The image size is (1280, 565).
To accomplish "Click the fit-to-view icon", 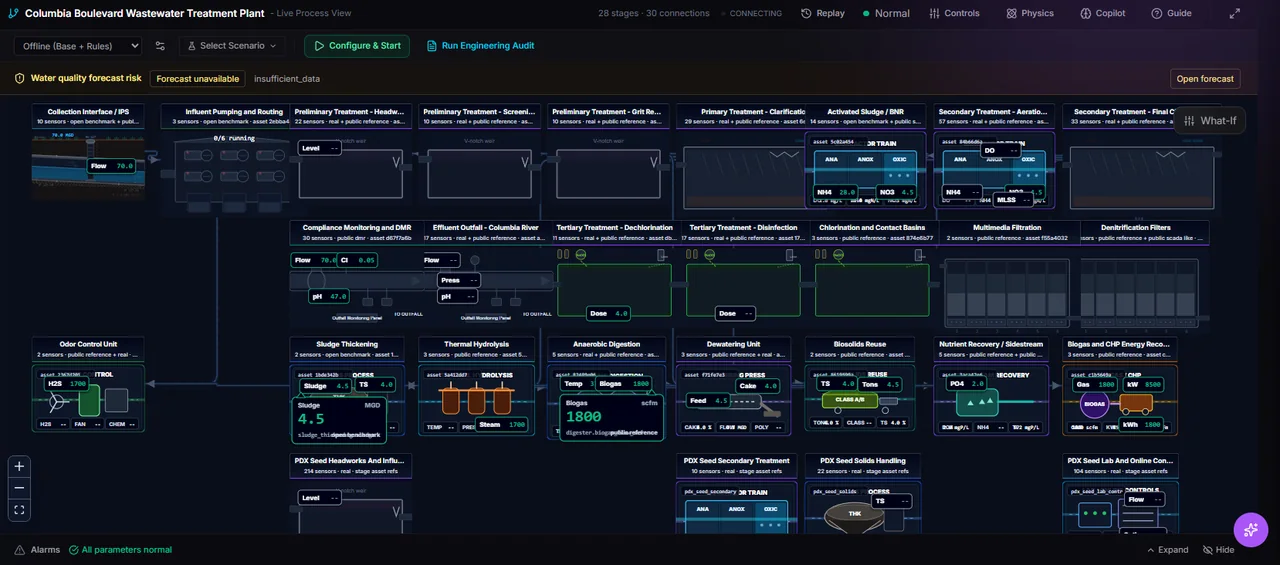I will tap(19, 510).
